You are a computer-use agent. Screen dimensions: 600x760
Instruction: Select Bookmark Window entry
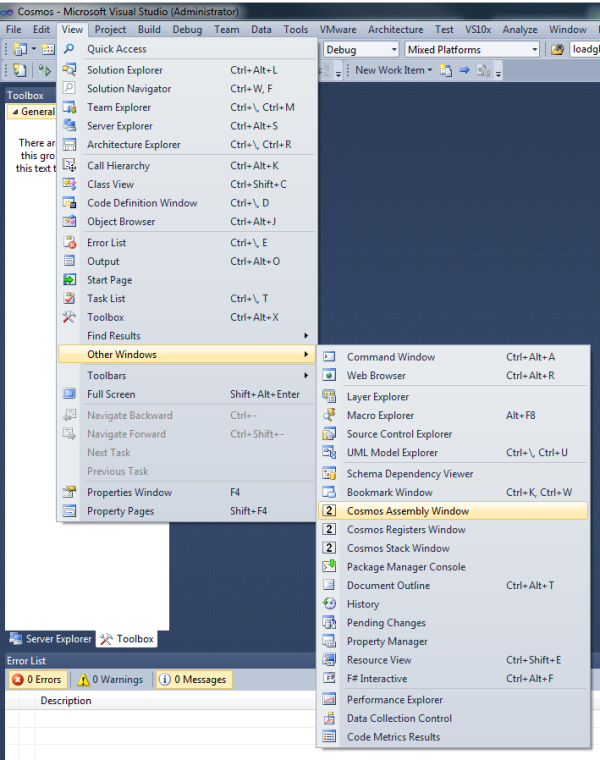[x=453, y=492]
